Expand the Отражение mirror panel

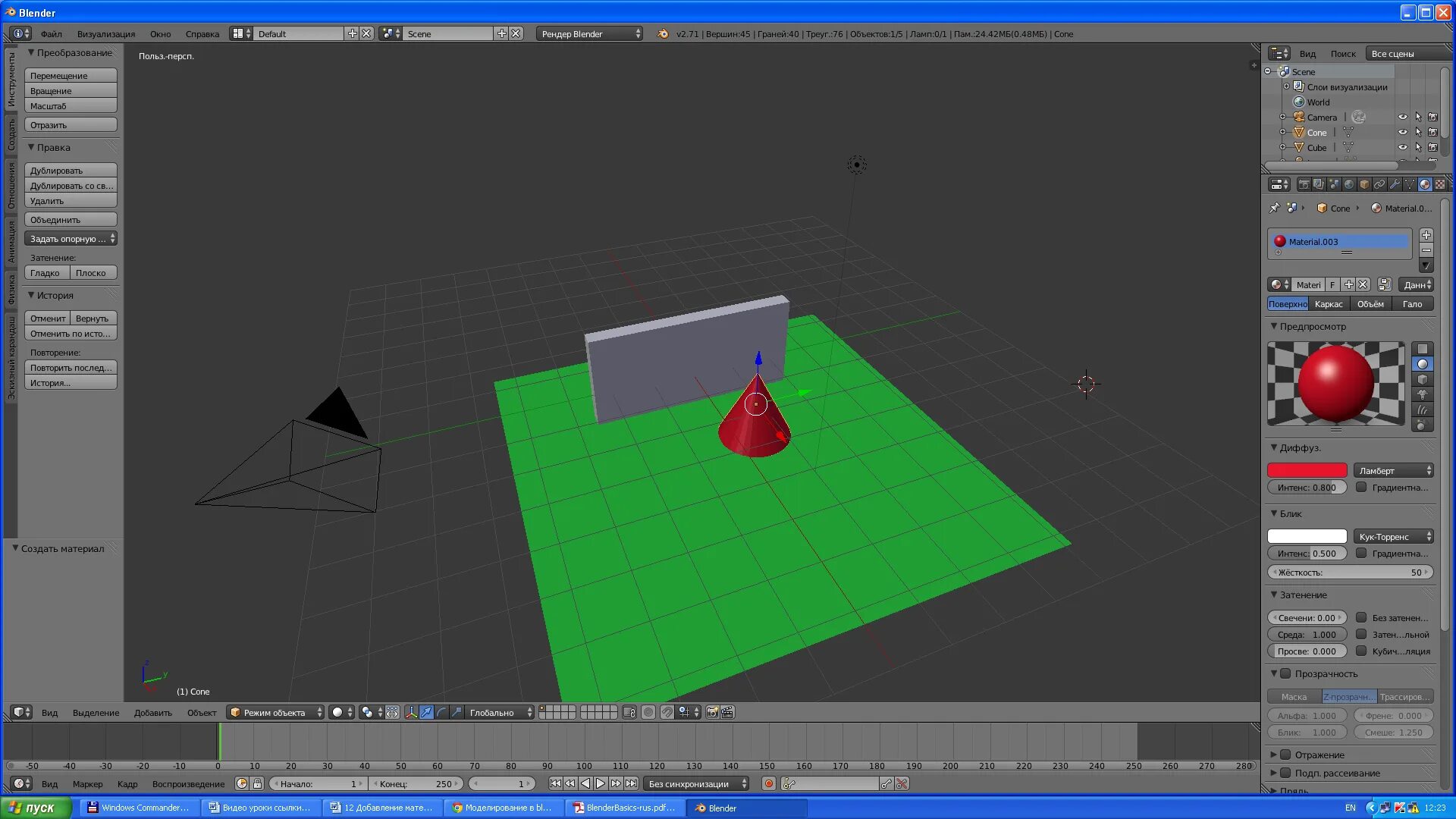(x=1274, y=755)
